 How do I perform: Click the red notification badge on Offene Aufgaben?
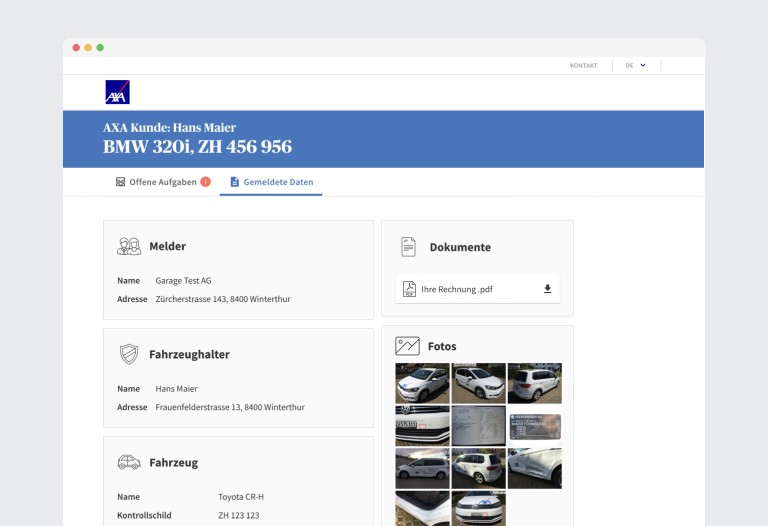click(206, 182)
